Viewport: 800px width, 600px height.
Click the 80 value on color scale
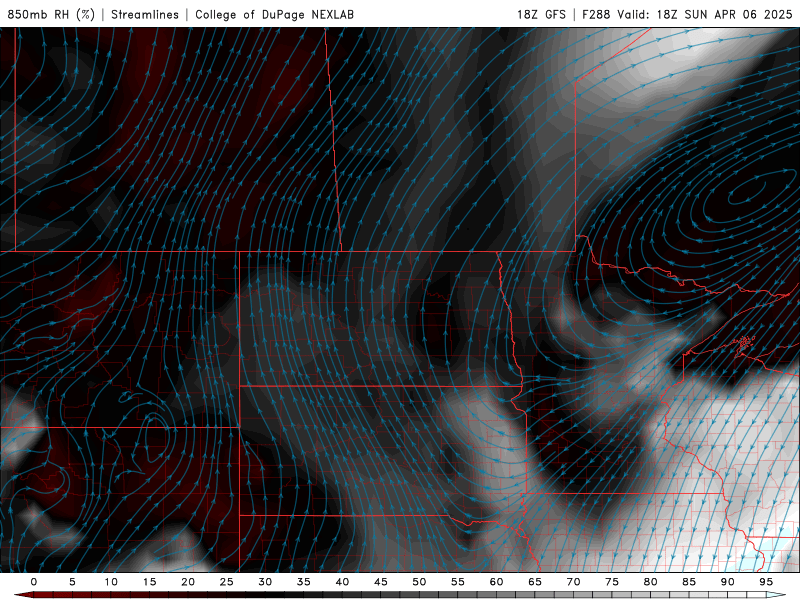tap(650, 582)
